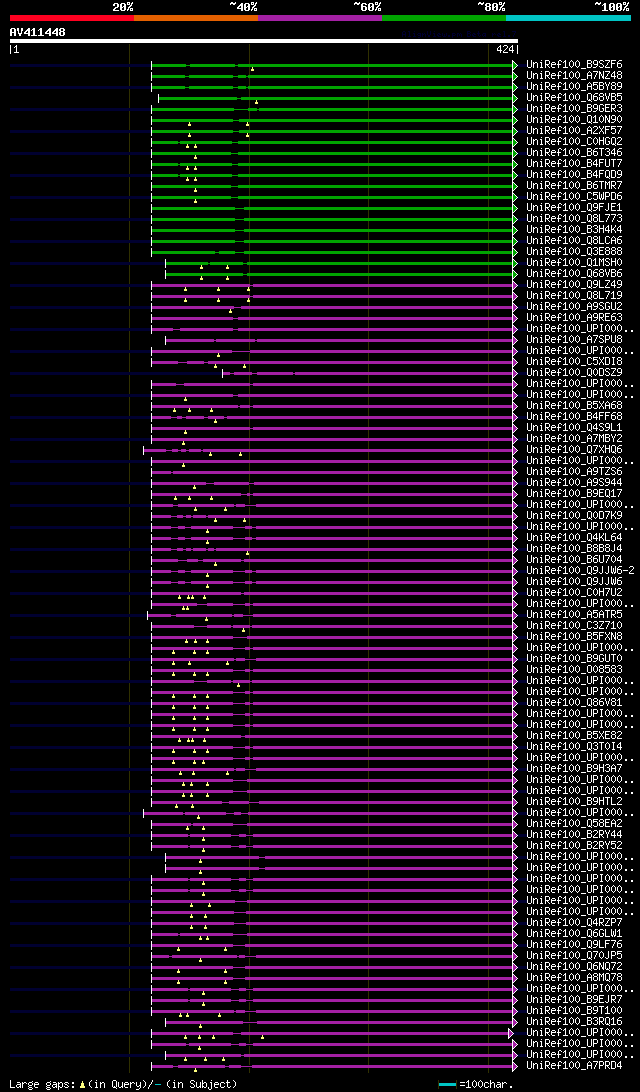Click the UniRef100_A7SPU8 entry
The height and width of the screenshot is (1092, 640).
[575, 339]
